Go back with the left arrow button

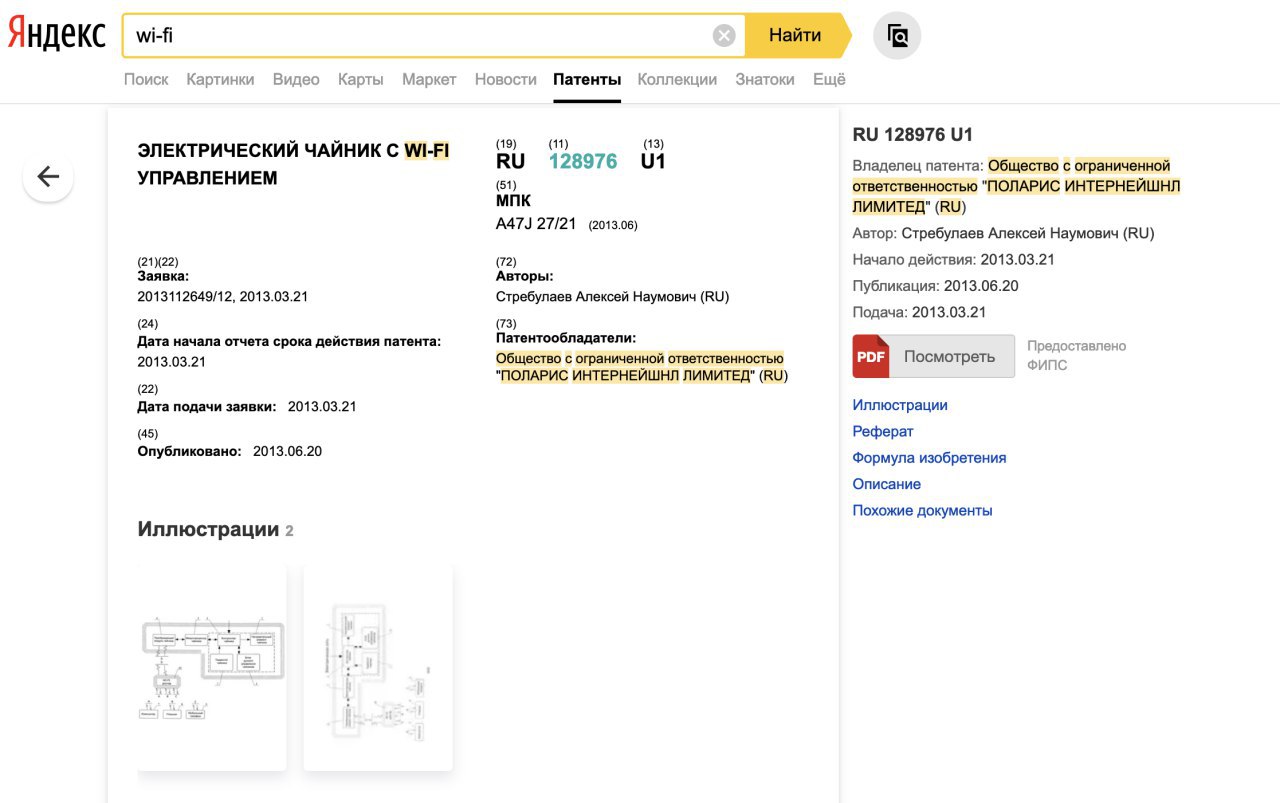point(48,177)
